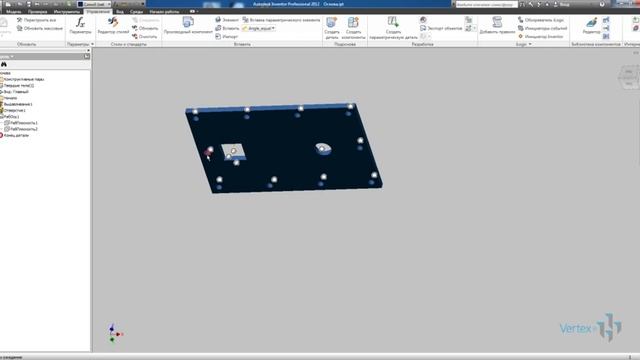Viewport: 640px width, 360px height.
Task: Switch to Модель ribbon tab
Action: (x=13, y=11)
